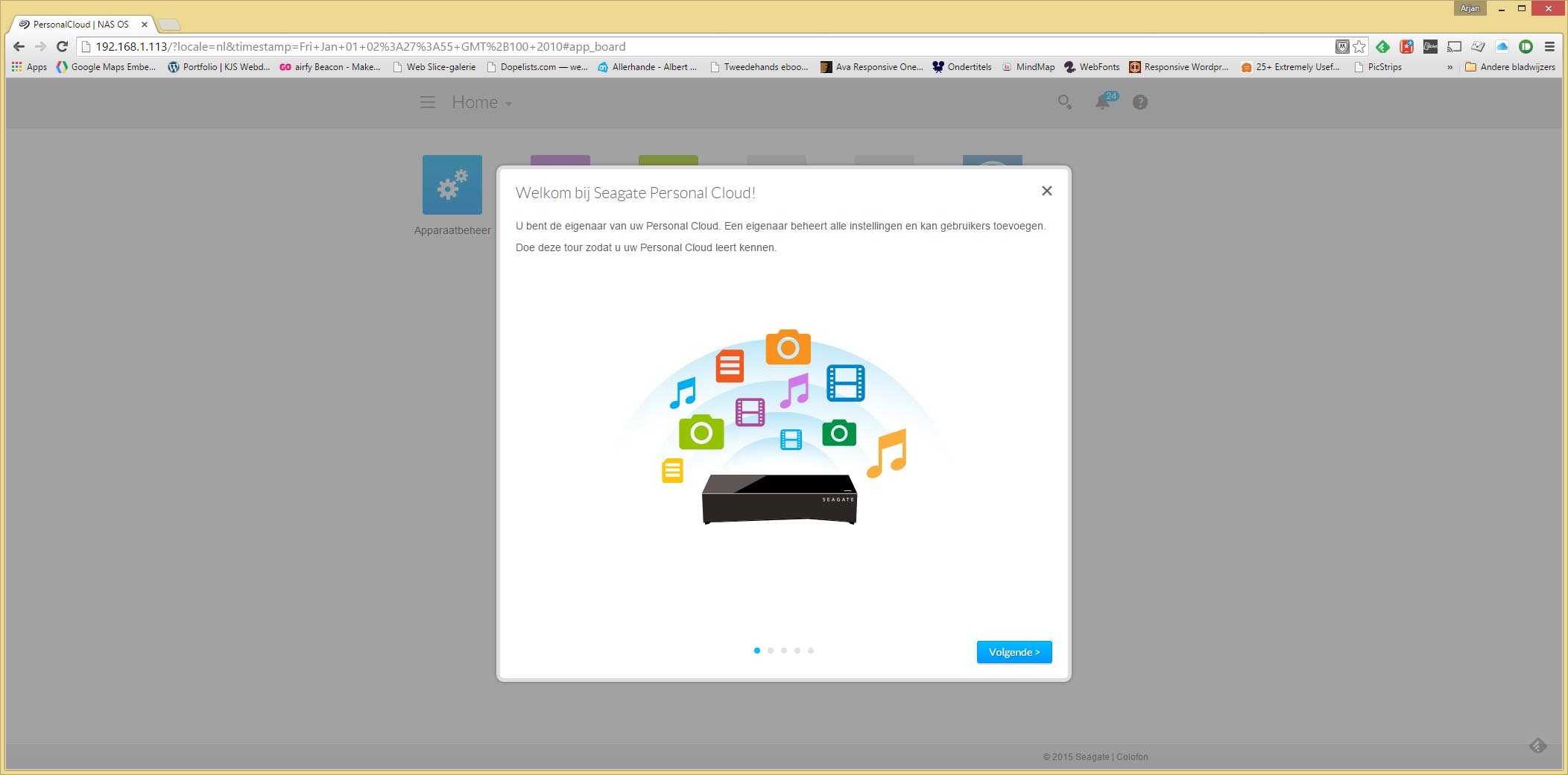The width and height of the screenshot is (1568, 775).
Task: Open Ava Responsive One... bookmark
Action: [x=871, y=67]
